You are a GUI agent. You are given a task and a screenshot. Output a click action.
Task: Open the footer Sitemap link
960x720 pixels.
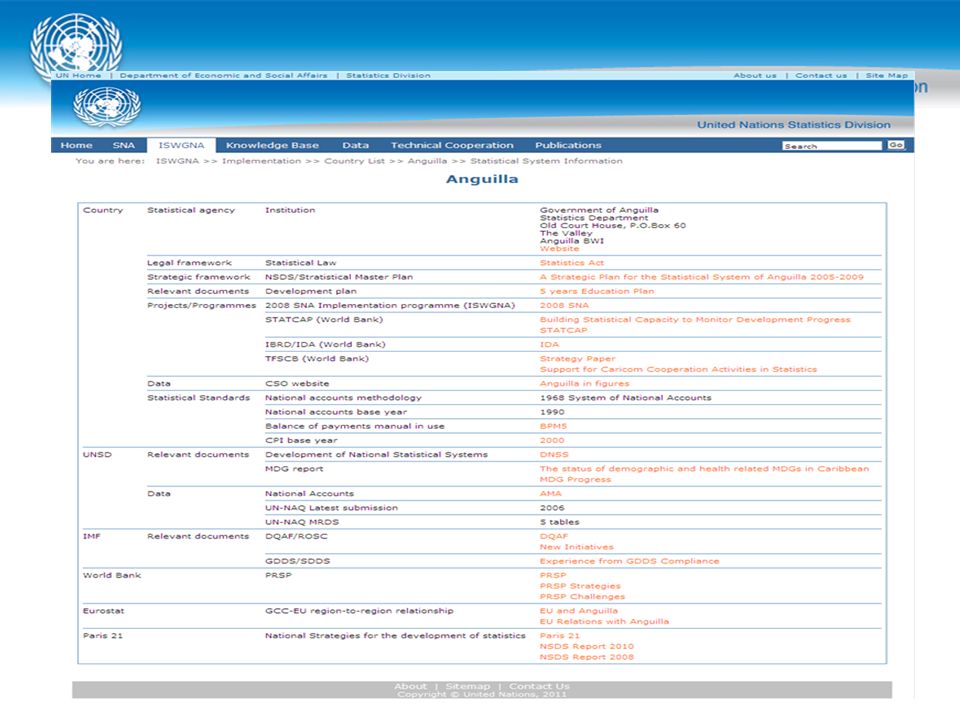point(468,686)
